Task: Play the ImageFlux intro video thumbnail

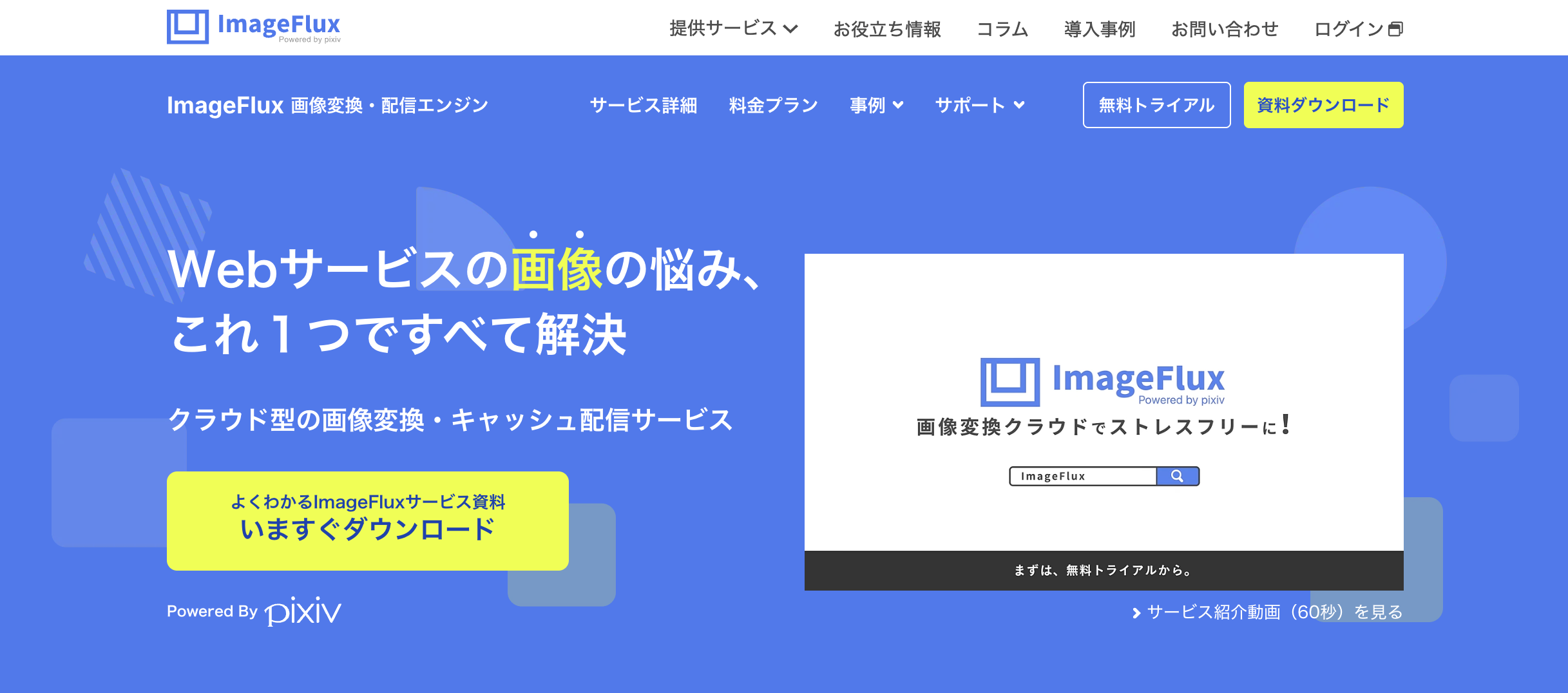Action: point(1104,422)
